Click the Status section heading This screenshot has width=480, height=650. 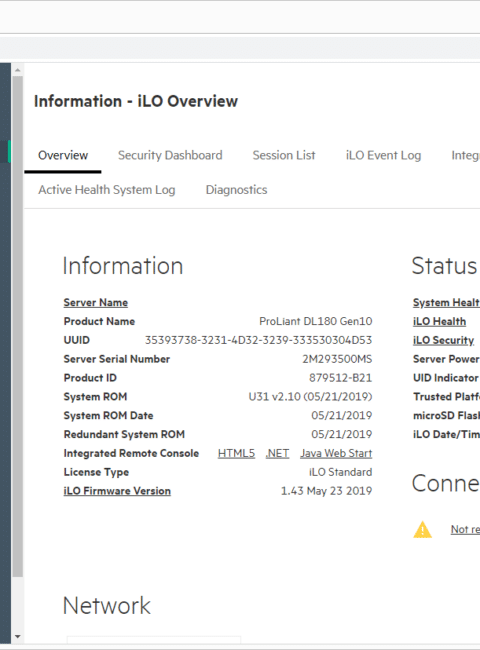coord(444,266)
